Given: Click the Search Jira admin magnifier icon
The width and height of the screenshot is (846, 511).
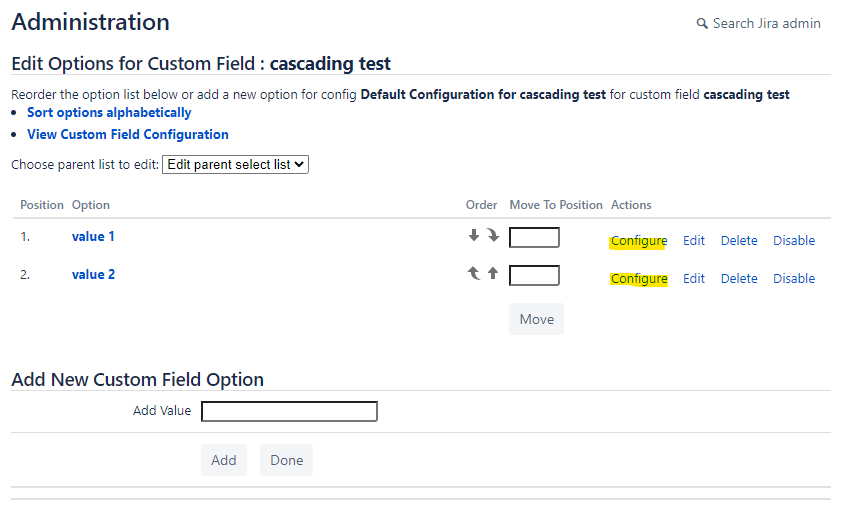Looking at the screenshot, I should [702, 24].
